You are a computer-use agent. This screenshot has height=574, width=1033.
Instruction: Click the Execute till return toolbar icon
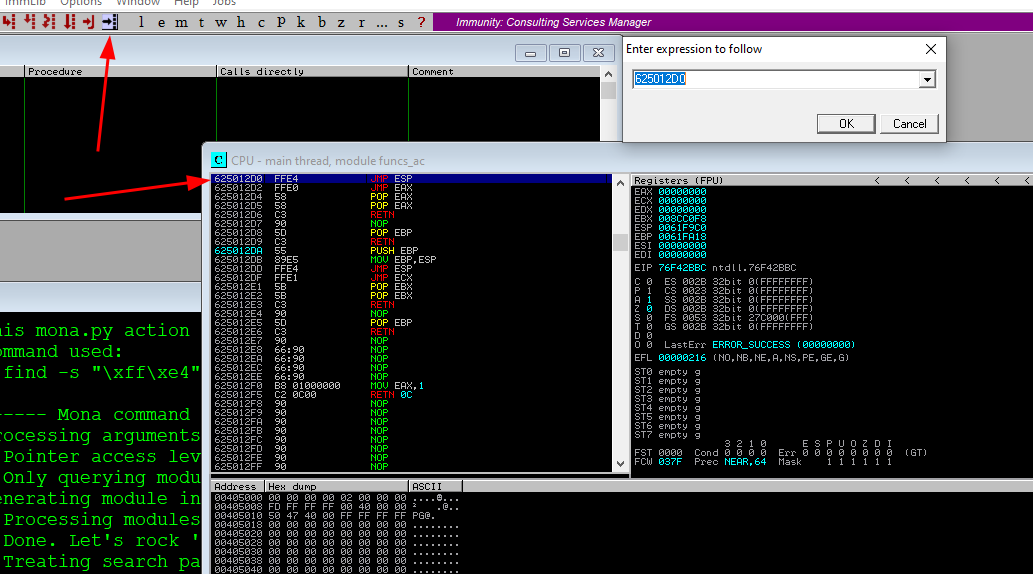pos(90,22)
